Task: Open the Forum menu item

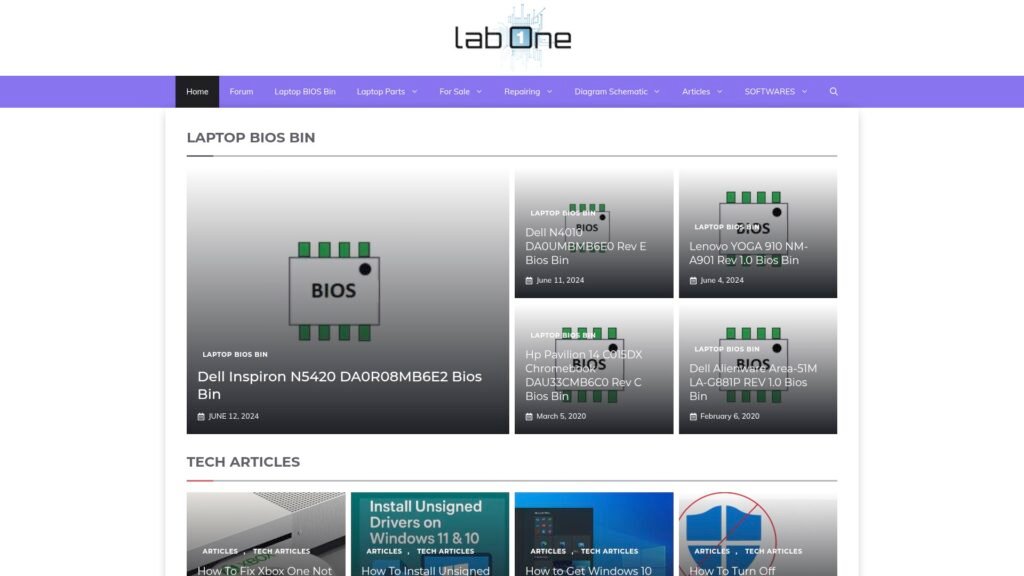Action: point(241,91)
